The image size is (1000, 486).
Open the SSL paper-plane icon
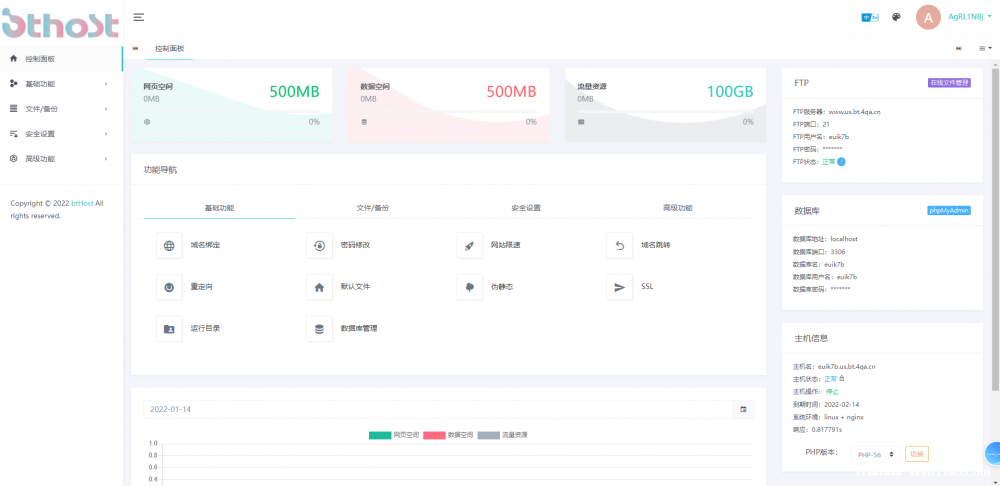(x=619, y=287)
